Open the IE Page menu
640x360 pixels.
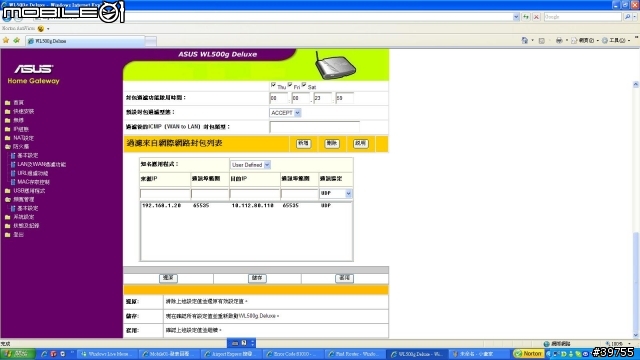click(x=584, y=40)
